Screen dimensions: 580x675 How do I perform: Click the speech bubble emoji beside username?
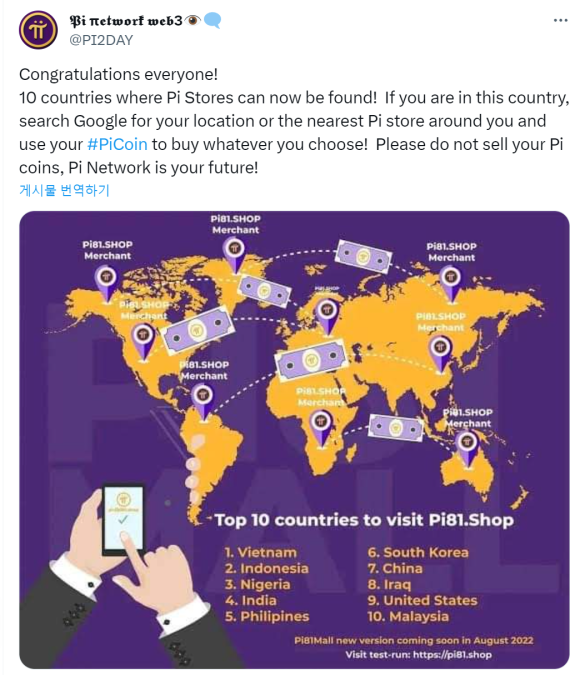212,20
